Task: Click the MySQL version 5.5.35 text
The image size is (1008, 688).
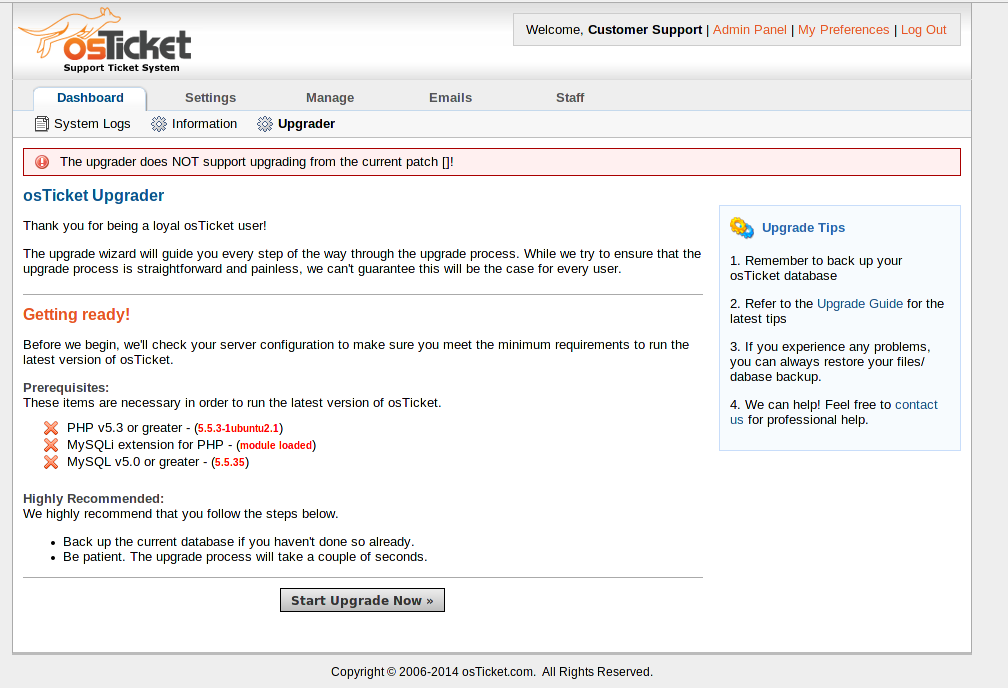Action: (x=230, y=462)
